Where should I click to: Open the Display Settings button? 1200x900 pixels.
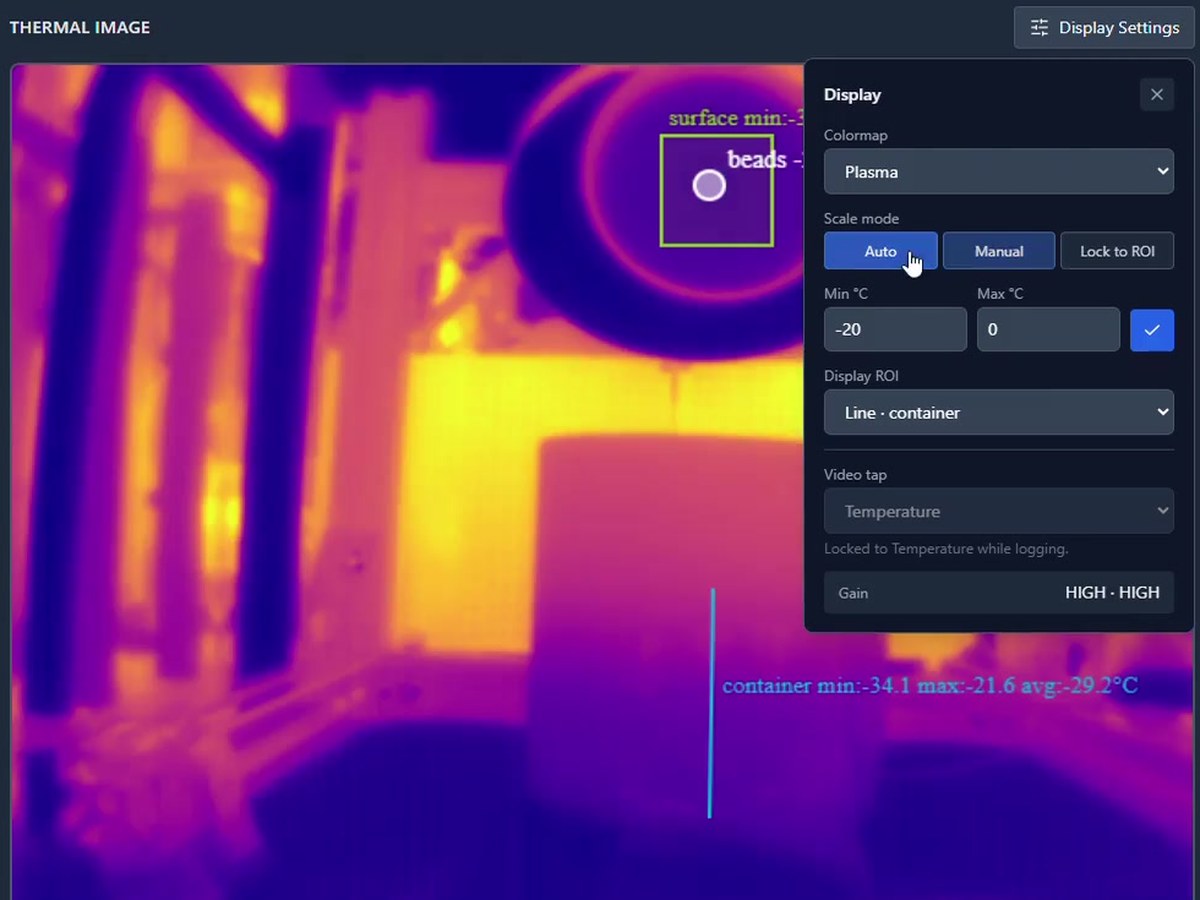coord(1104,28)
